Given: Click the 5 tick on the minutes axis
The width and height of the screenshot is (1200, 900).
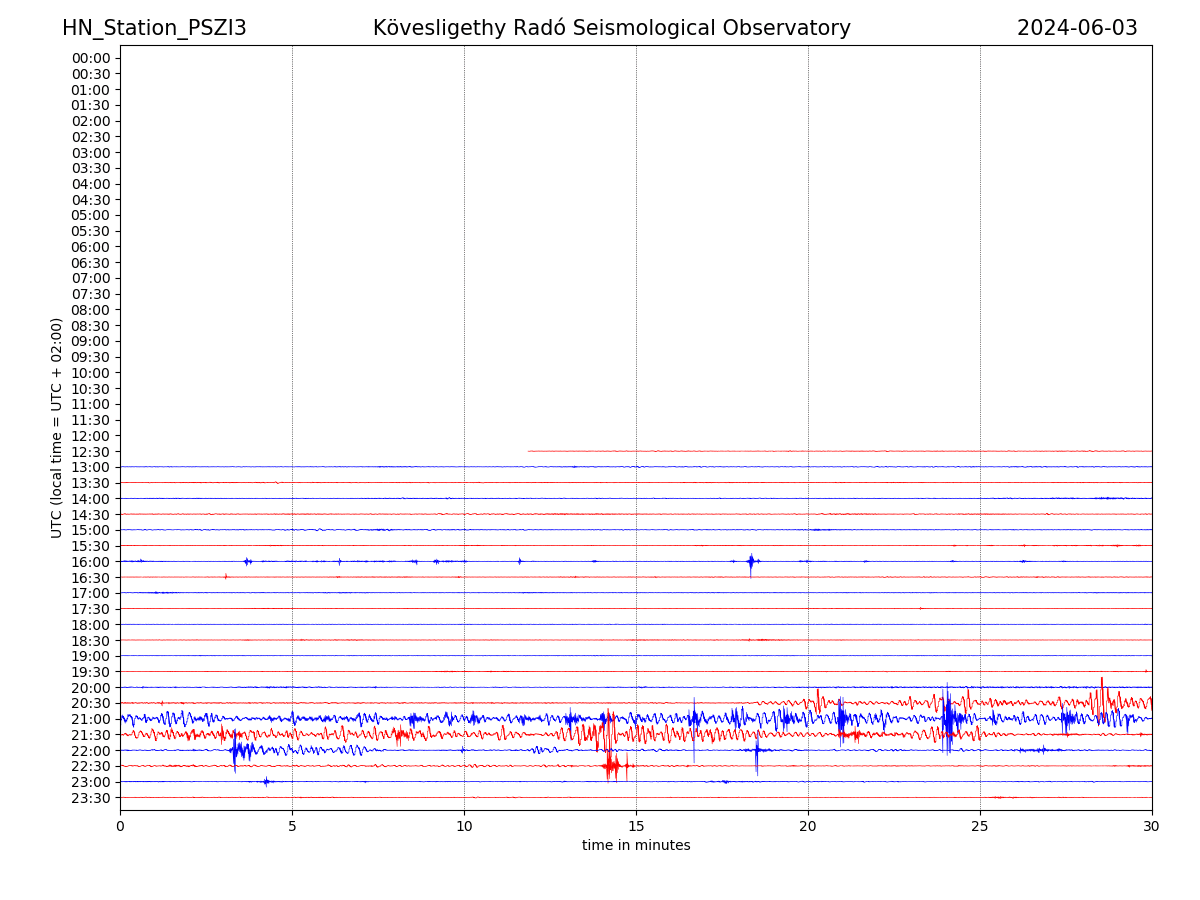Looking at the screenshot, I should (292, 826).
